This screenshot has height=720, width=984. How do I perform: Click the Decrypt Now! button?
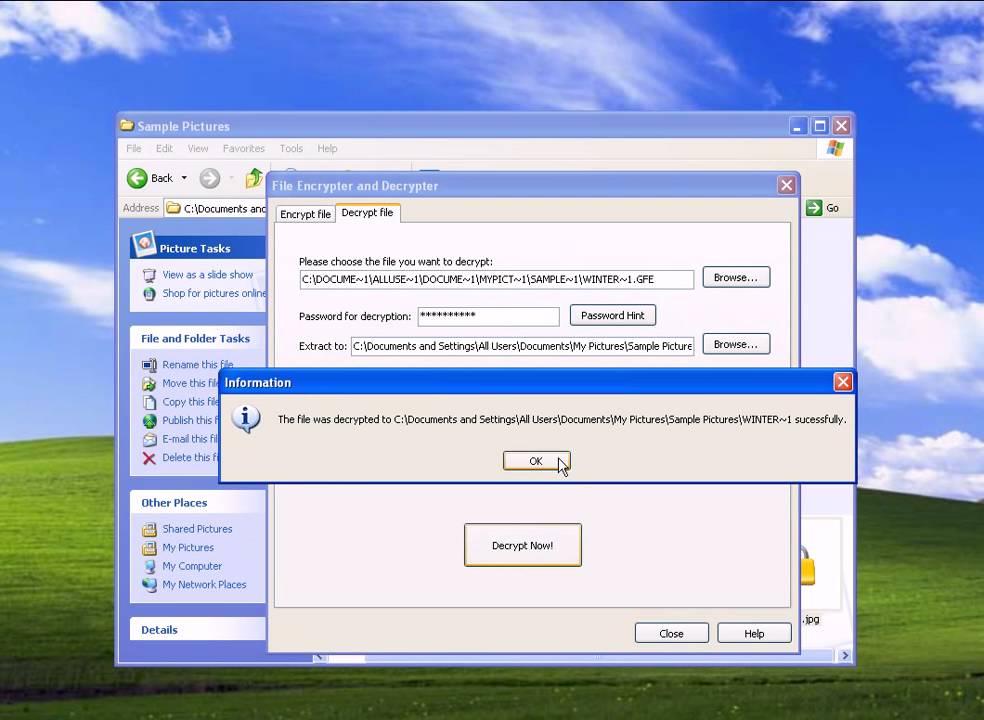pyautogui.click(x=522, y=545)
